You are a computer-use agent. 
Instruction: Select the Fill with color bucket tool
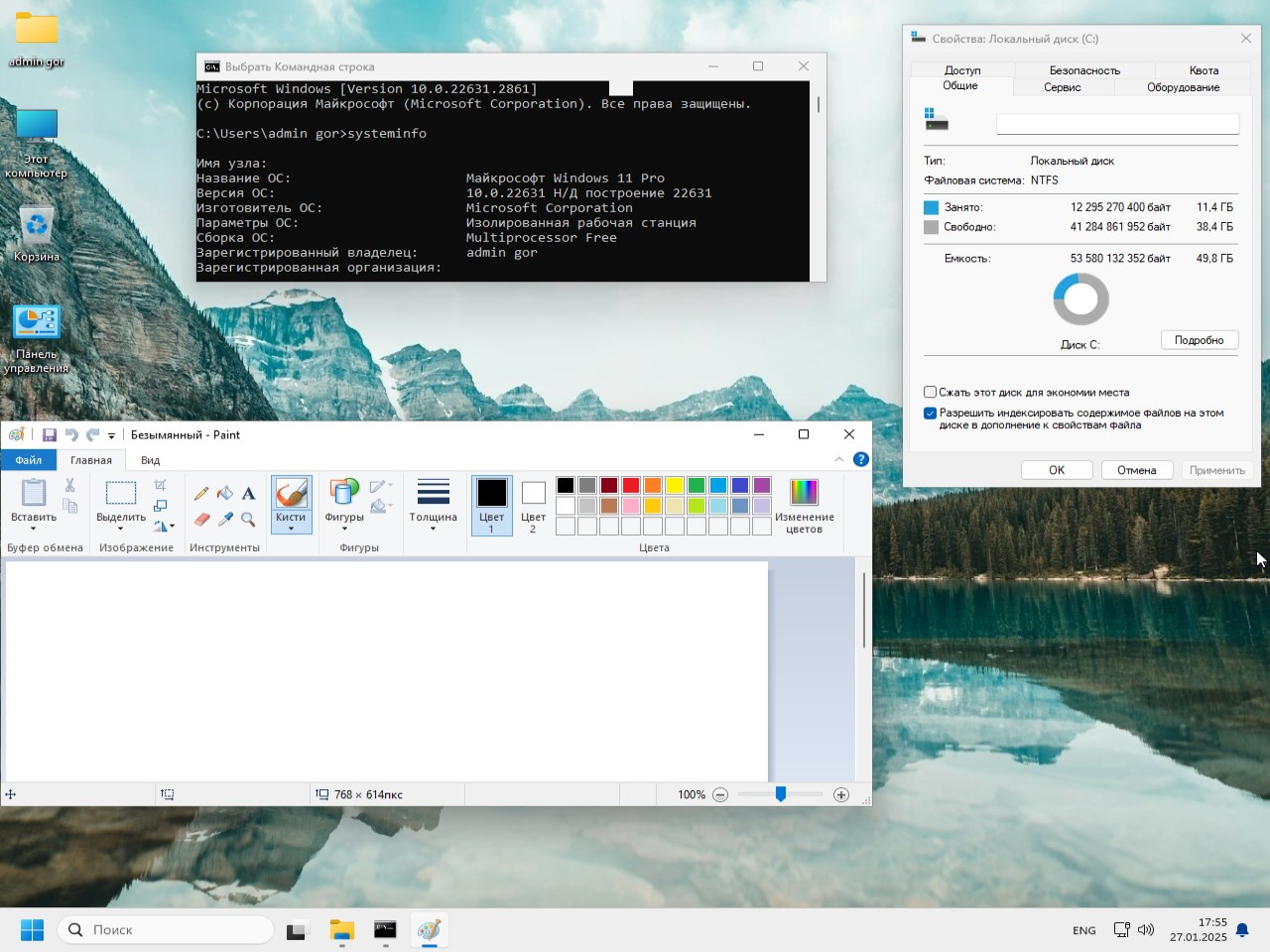point(225,493)
